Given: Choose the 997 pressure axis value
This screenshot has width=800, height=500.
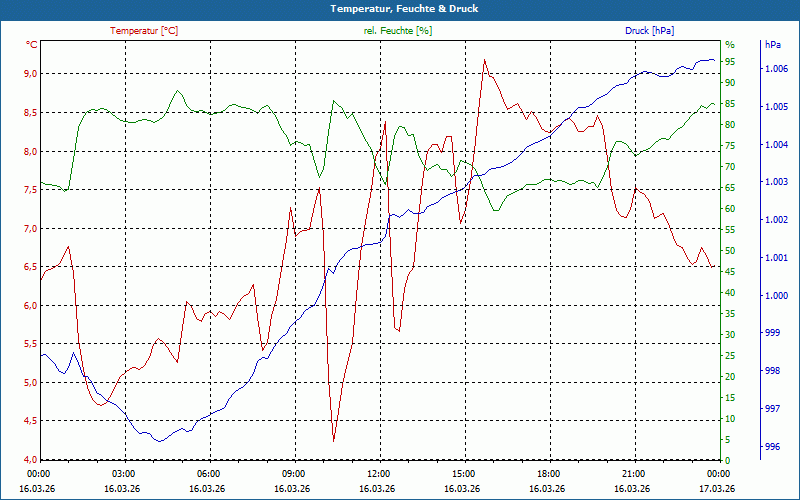Looking at the screenshot, I should point(772,409).
